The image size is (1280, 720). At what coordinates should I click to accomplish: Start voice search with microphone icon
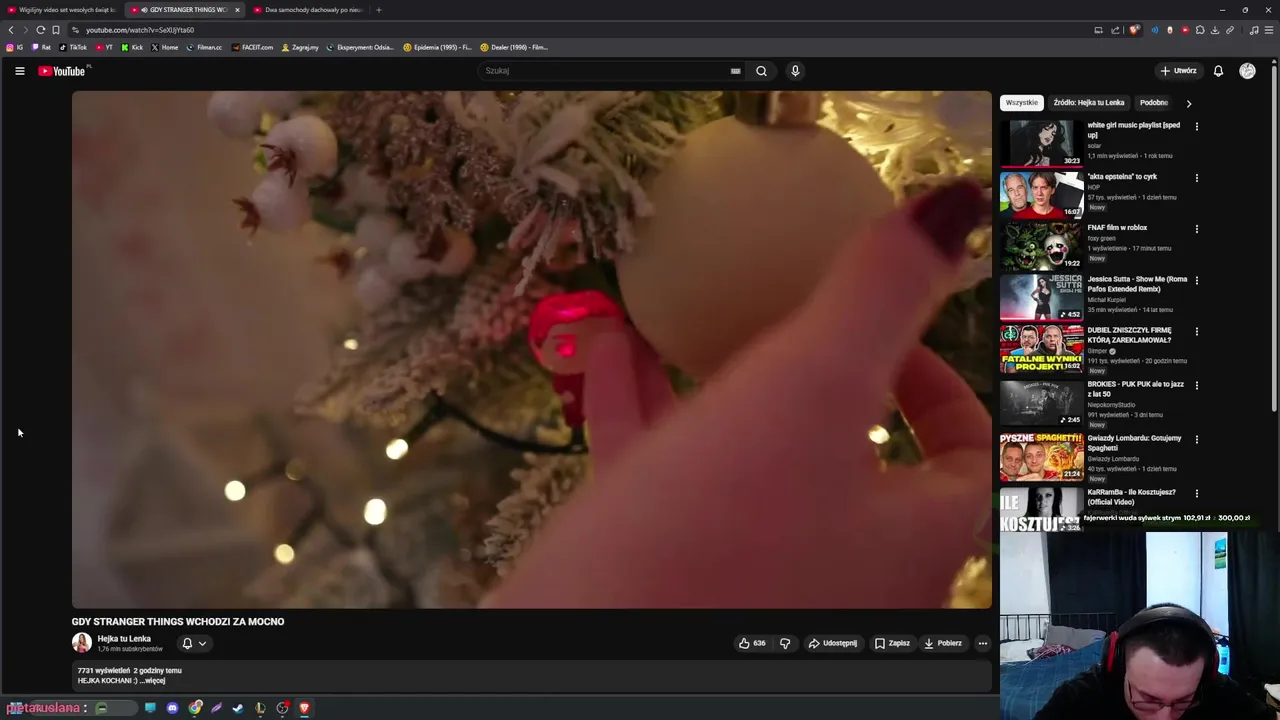[795, 71]
